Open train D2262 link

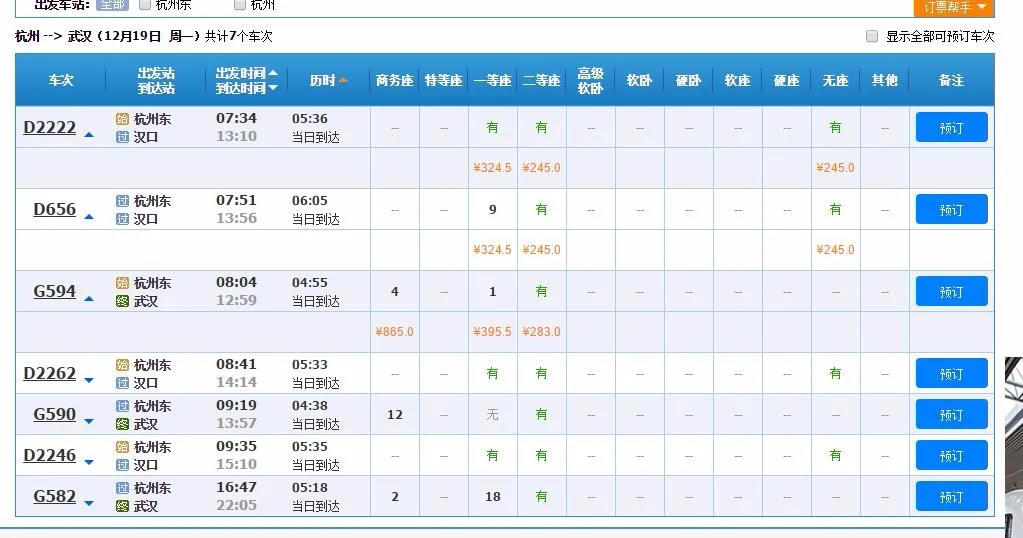pos(50,374)
